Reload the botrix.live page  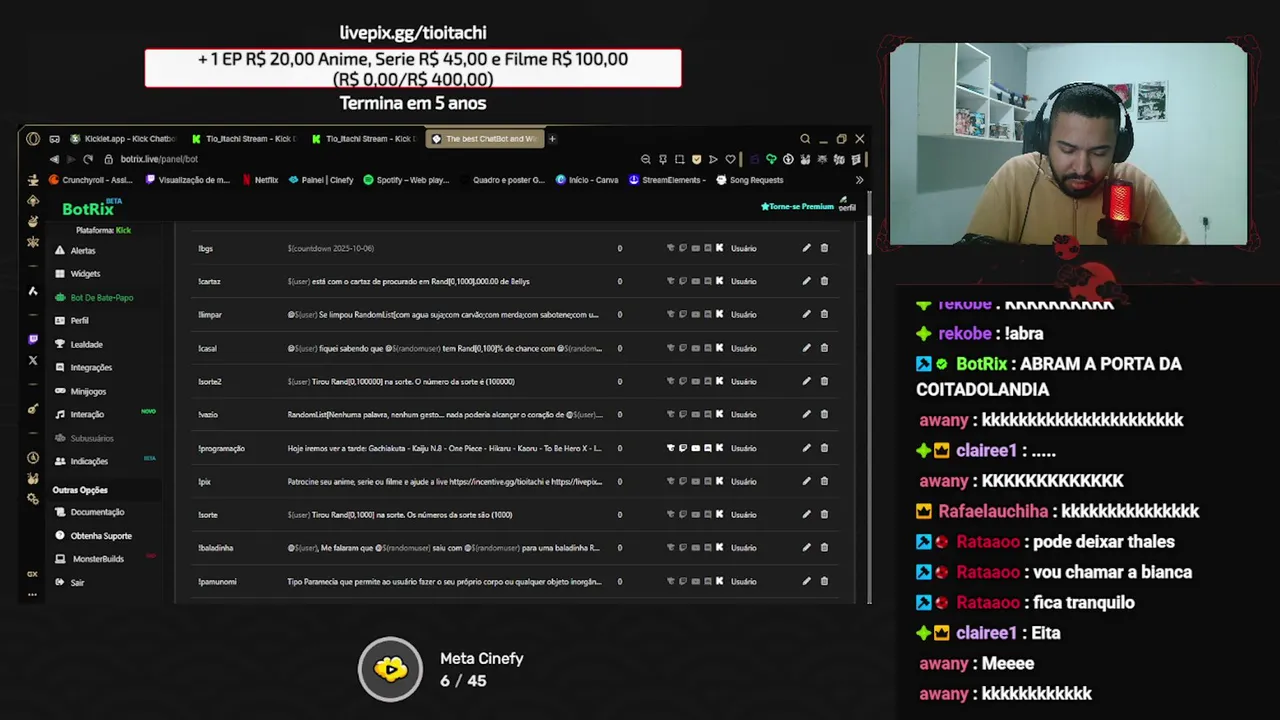tap(88, 159)
